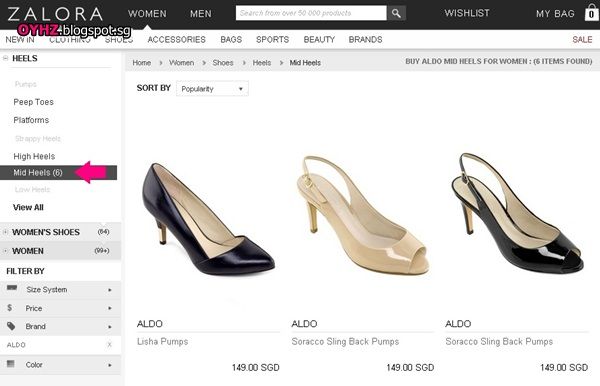
Task: Expand the Color filter
Action: coord(60,365)
